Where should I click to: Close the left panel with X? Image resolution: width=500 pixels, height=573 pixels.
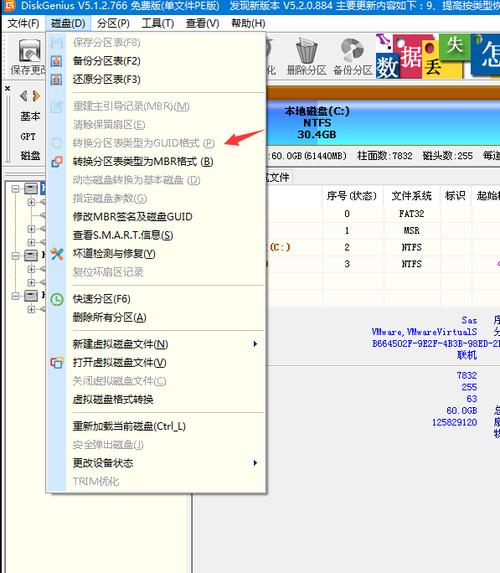coord(7,88)
